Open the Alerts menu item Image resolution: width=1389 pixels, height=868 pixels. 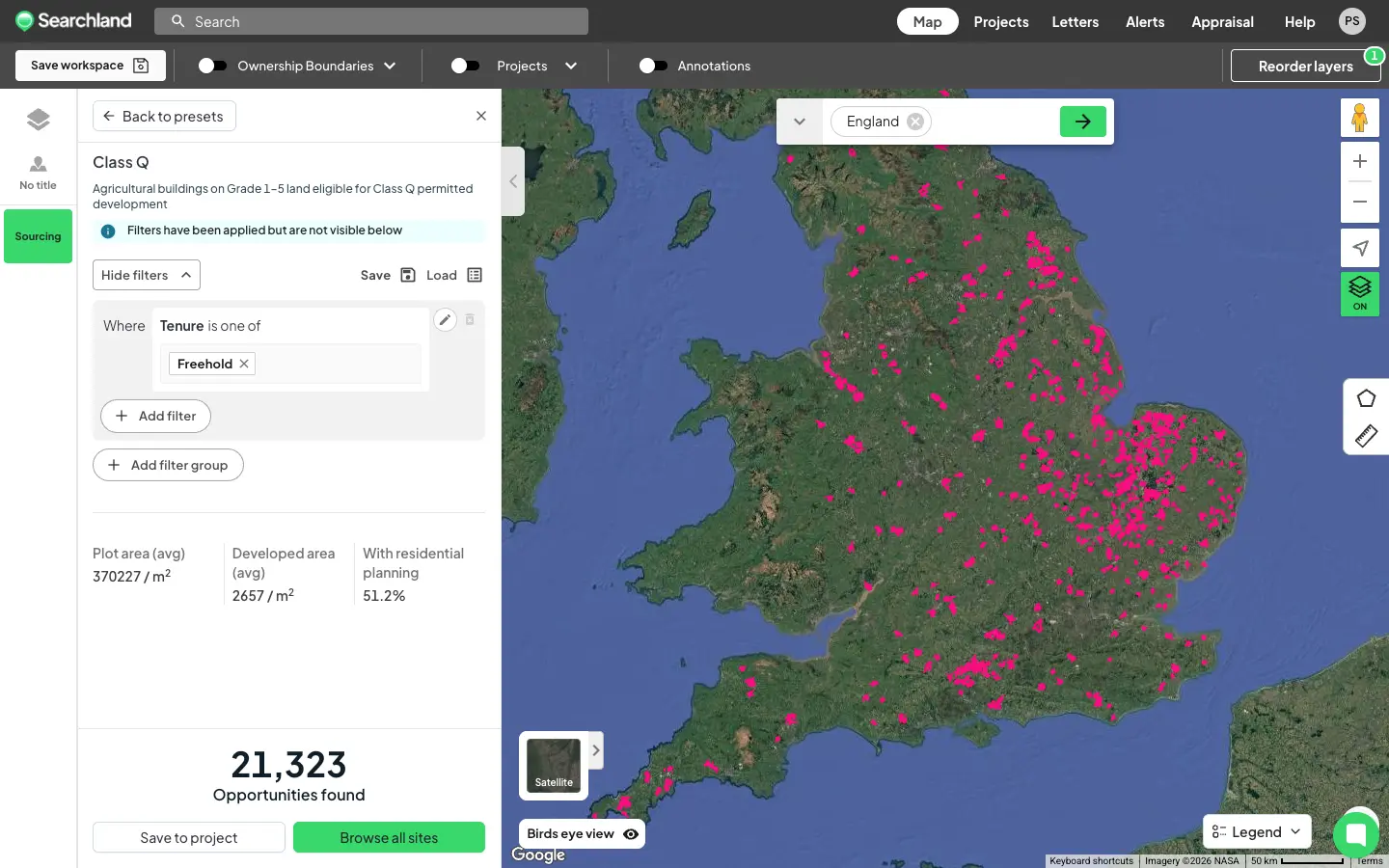1145,21
